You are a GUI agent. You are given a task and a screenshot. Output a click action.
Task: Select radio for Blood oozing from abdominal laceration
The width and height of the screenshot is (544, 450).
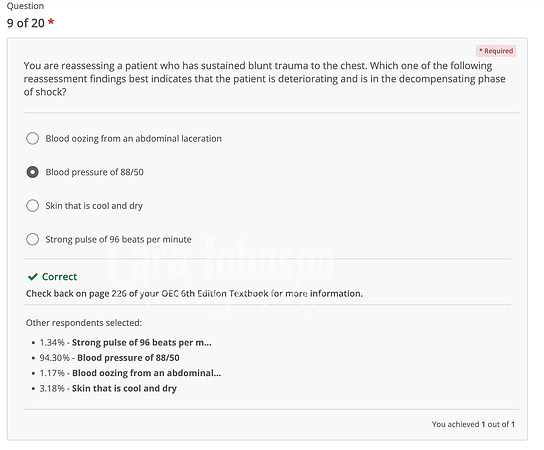point(33,138)
